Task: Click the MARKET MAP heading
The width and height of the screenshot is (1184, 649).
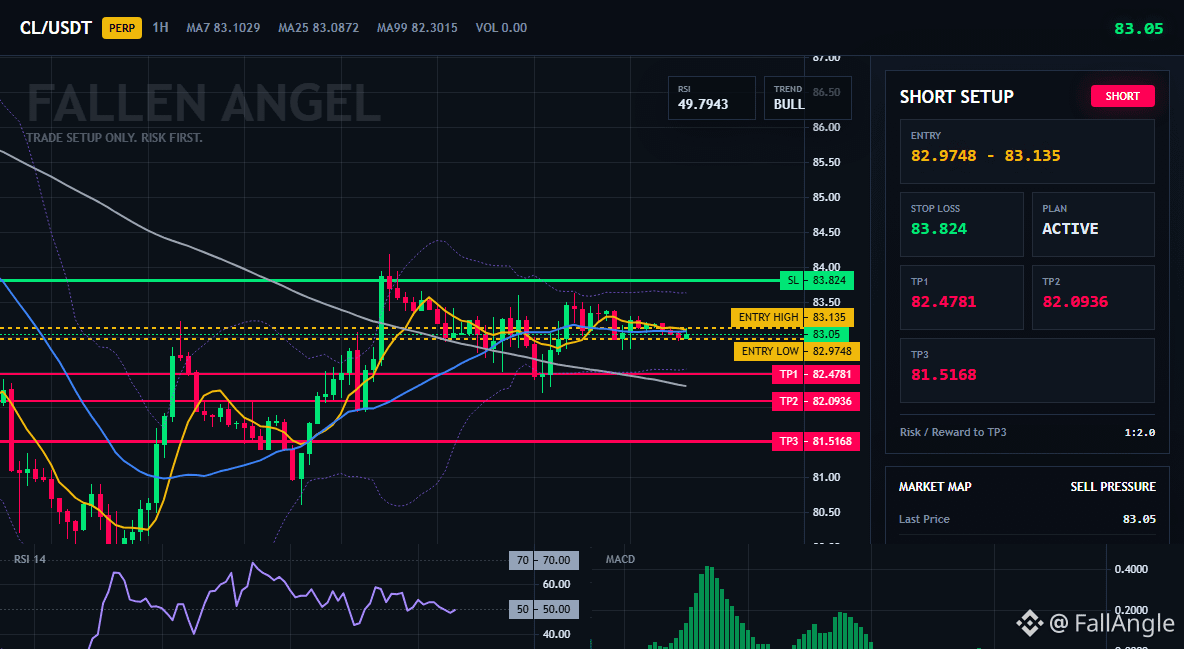Action: [x=935, y=487]
